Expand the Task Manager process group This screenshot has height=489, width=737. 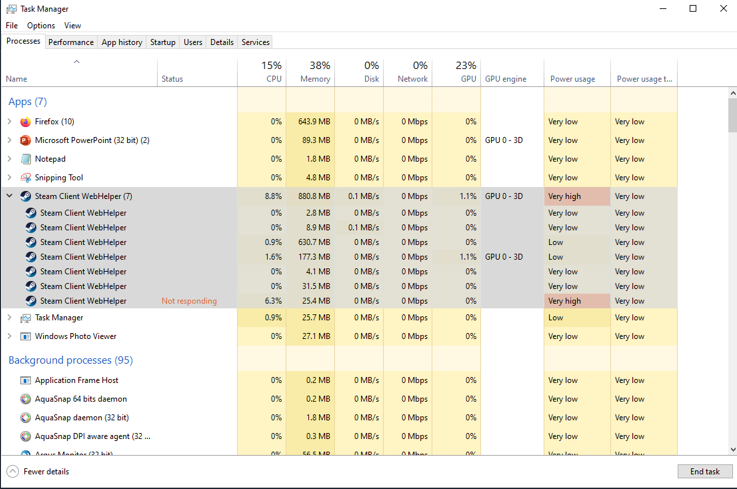tap(9, 317)
